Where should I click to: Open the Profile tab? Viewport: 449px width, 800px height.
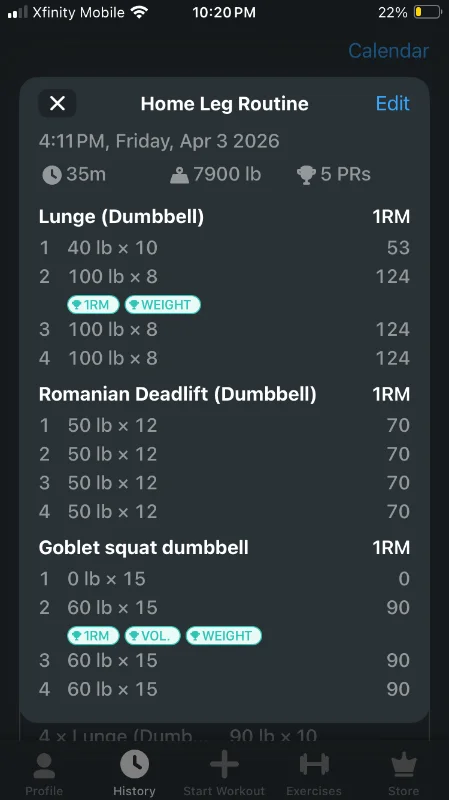pyautogui.click(x=44, y=773)
